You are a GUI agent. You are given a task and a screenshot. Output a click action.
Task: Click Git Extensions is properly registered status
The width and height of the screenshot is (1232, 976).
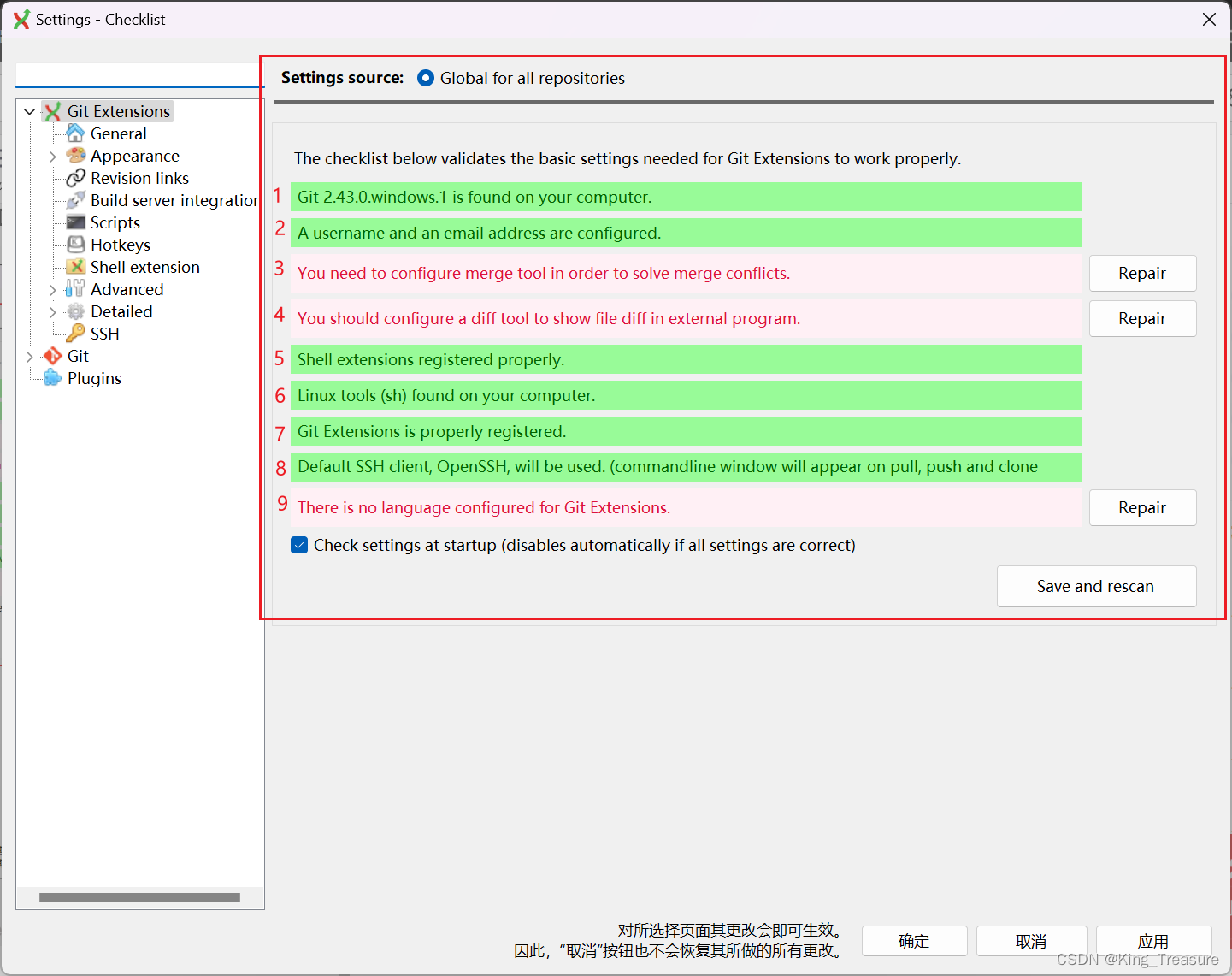pyautogui.click(x=686, y=431)
